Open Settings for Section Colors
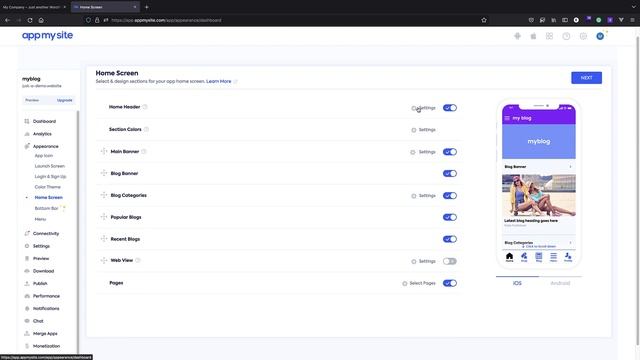The image size is (640, 360). pos(424,130)
